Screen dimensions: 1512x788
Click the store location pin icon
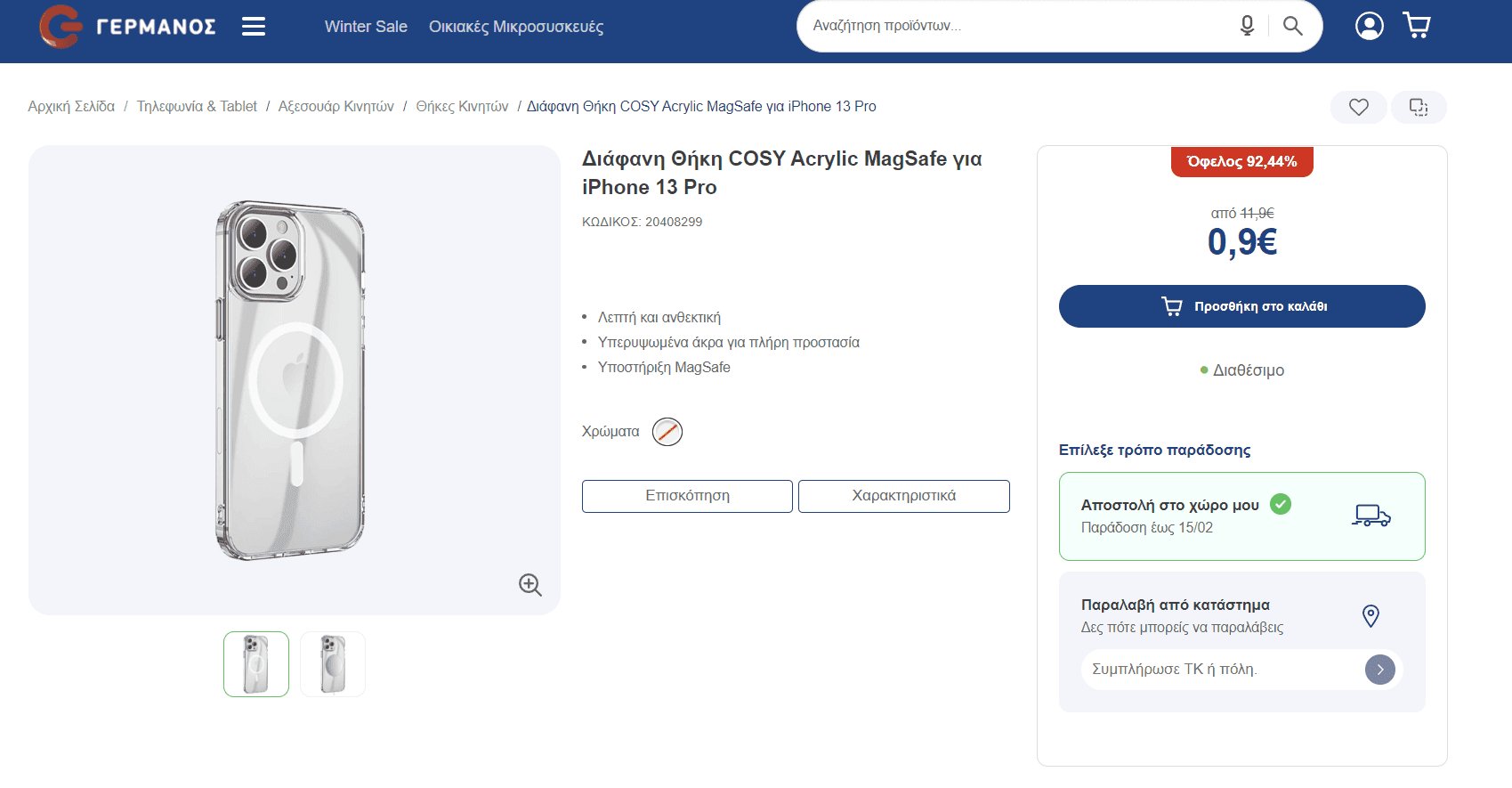click(x=1371, y=615)
